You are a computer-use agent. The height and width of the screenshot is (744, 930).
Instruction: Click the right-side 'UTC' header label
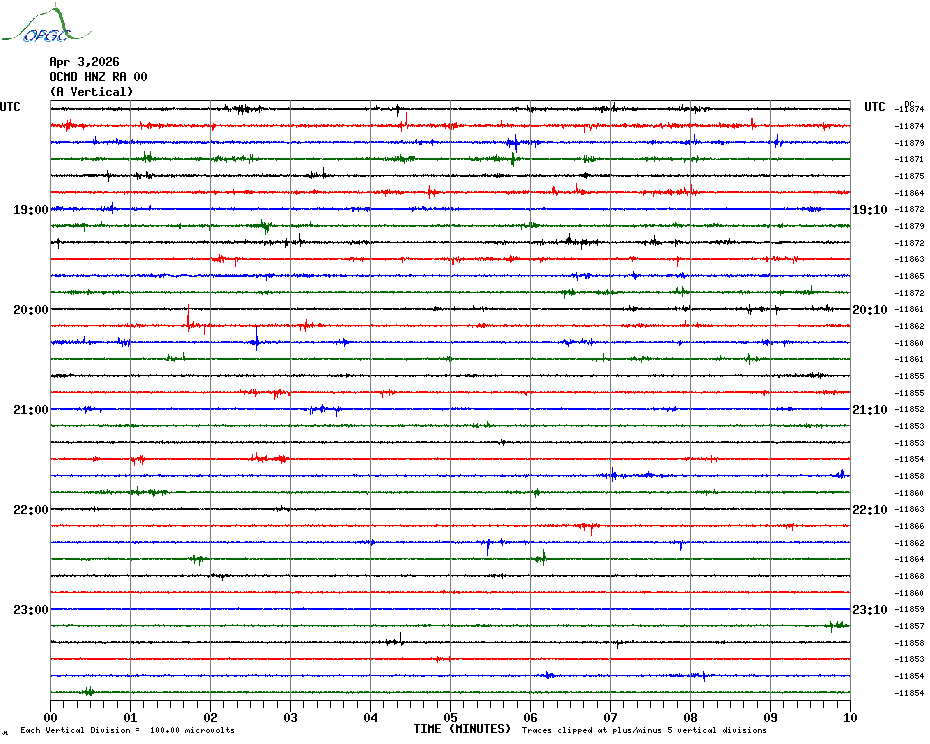pyautogui.click(x=874, y=107)
